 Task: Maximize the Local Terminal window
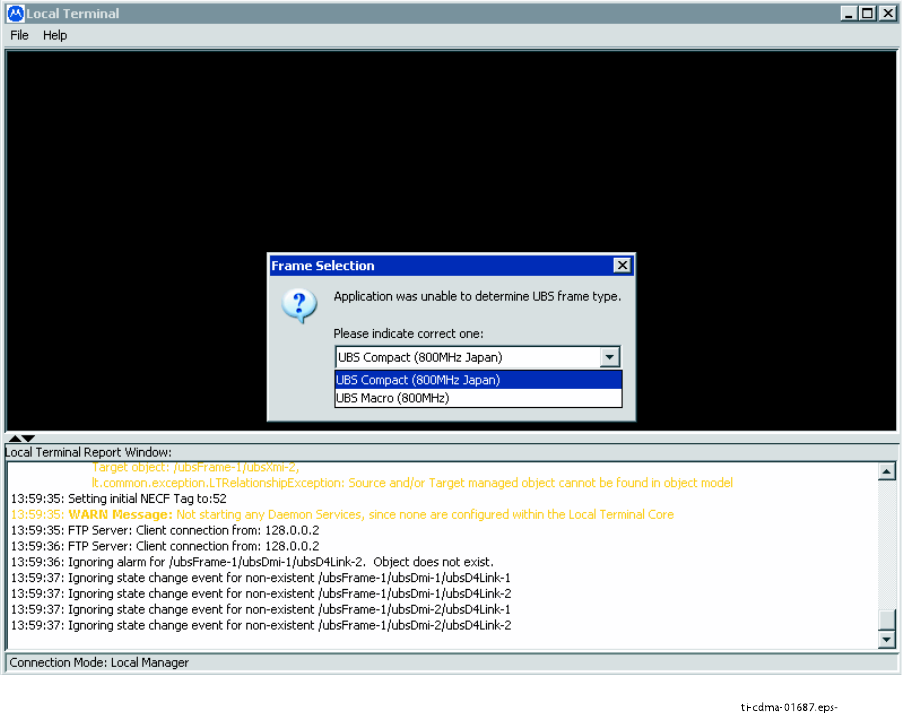click(867, 13)
